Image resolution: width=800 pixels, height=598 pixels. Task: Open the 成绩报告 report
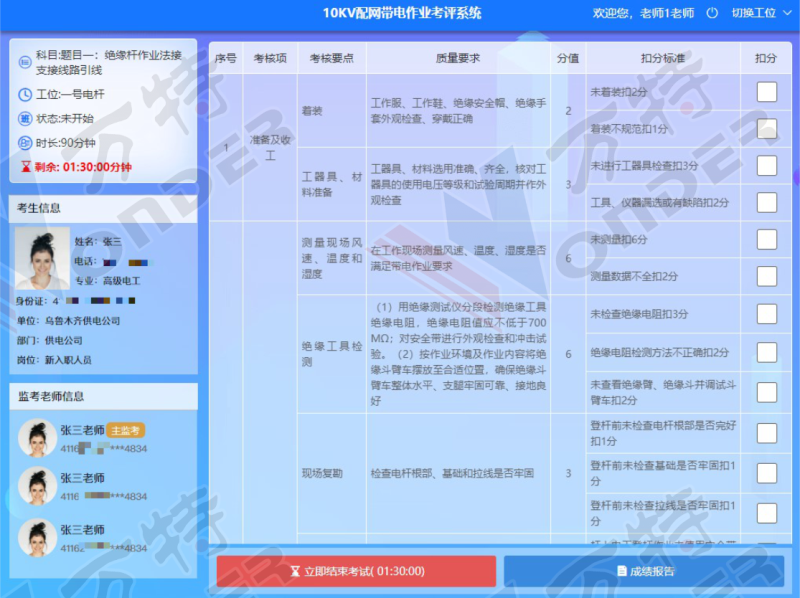pyautogui.click(x=645, y=572)
